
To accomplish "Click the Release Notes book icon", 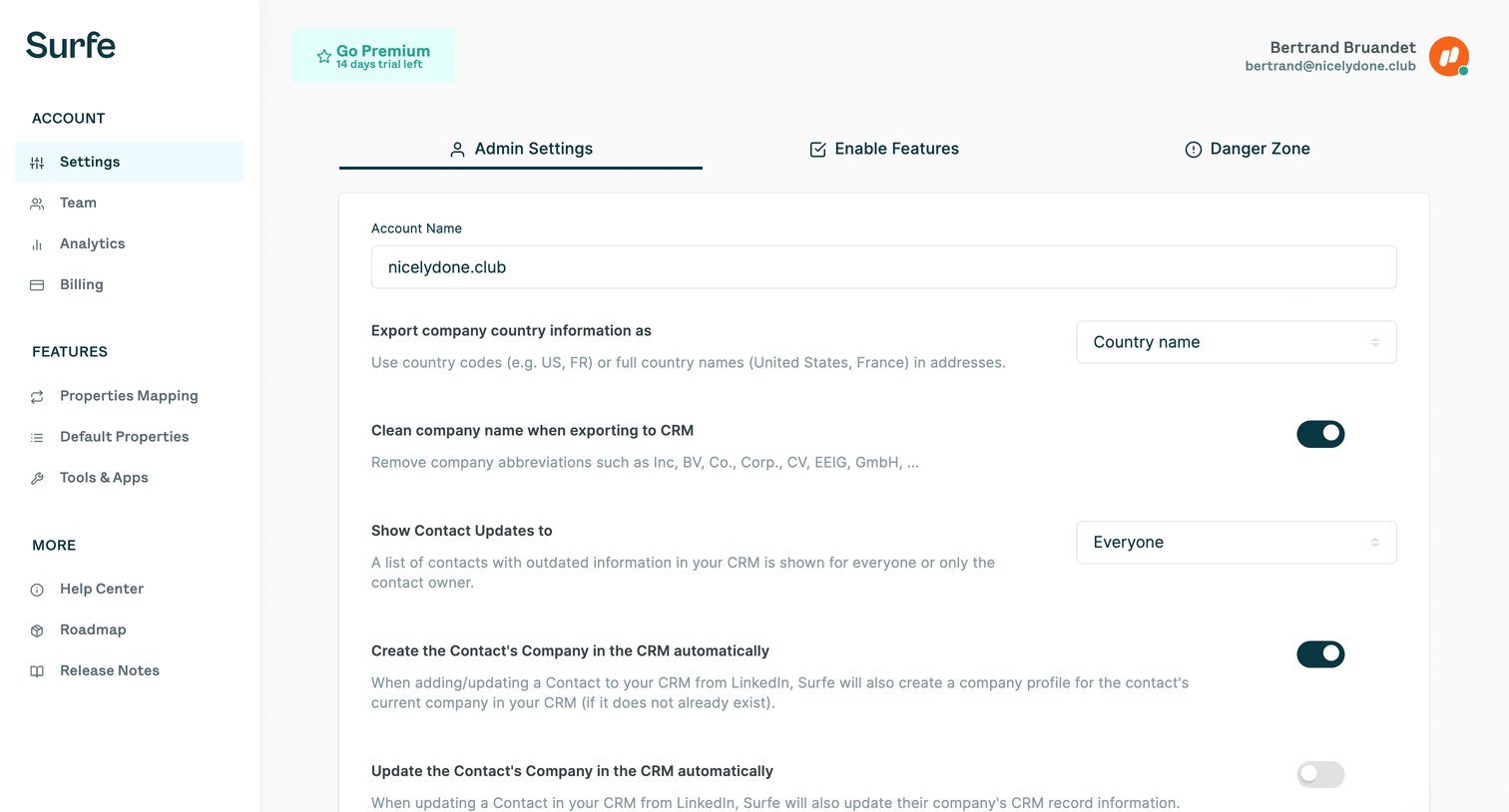I will click(x=37, y=671).
